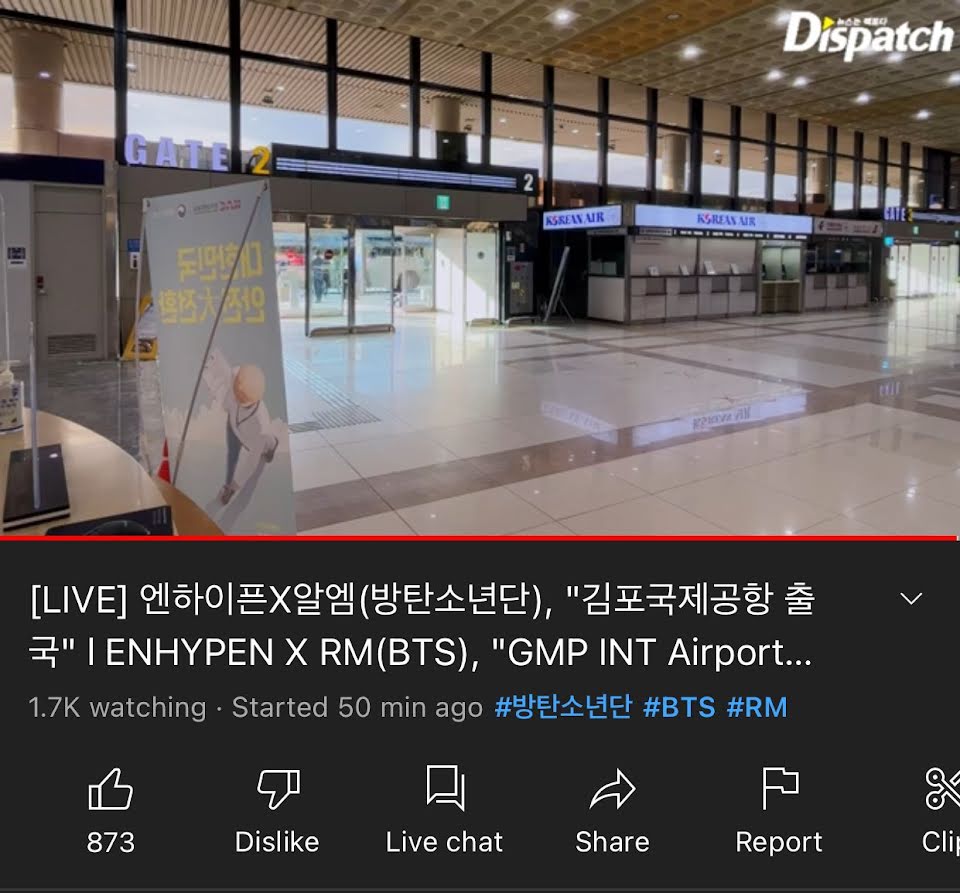Tap the Dislike label
The width and height of the screenshot is (960, 893).
pos(277,842)
